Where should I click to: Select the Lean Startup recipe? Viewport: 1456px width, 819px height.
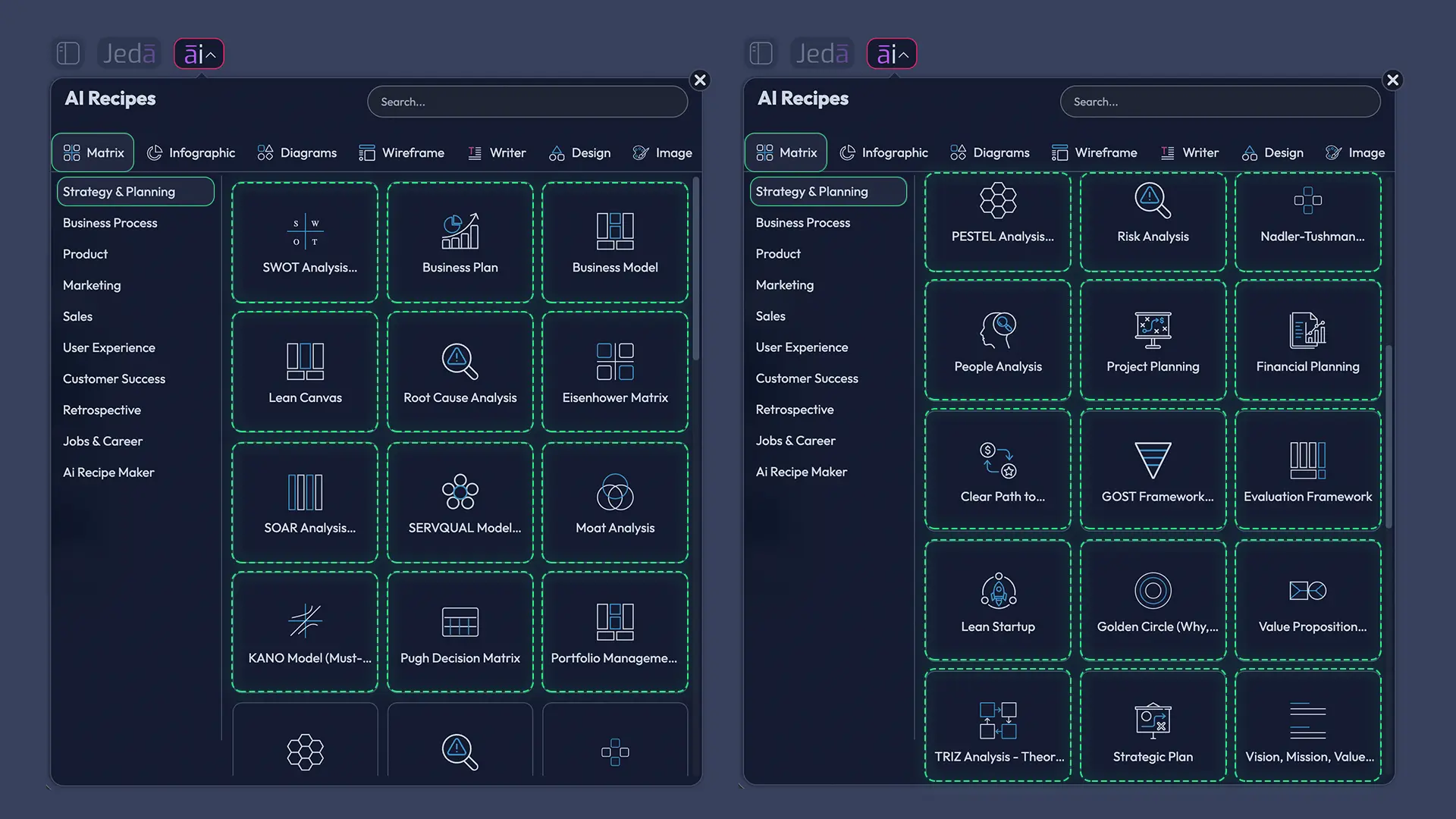(x=998, y=601)
